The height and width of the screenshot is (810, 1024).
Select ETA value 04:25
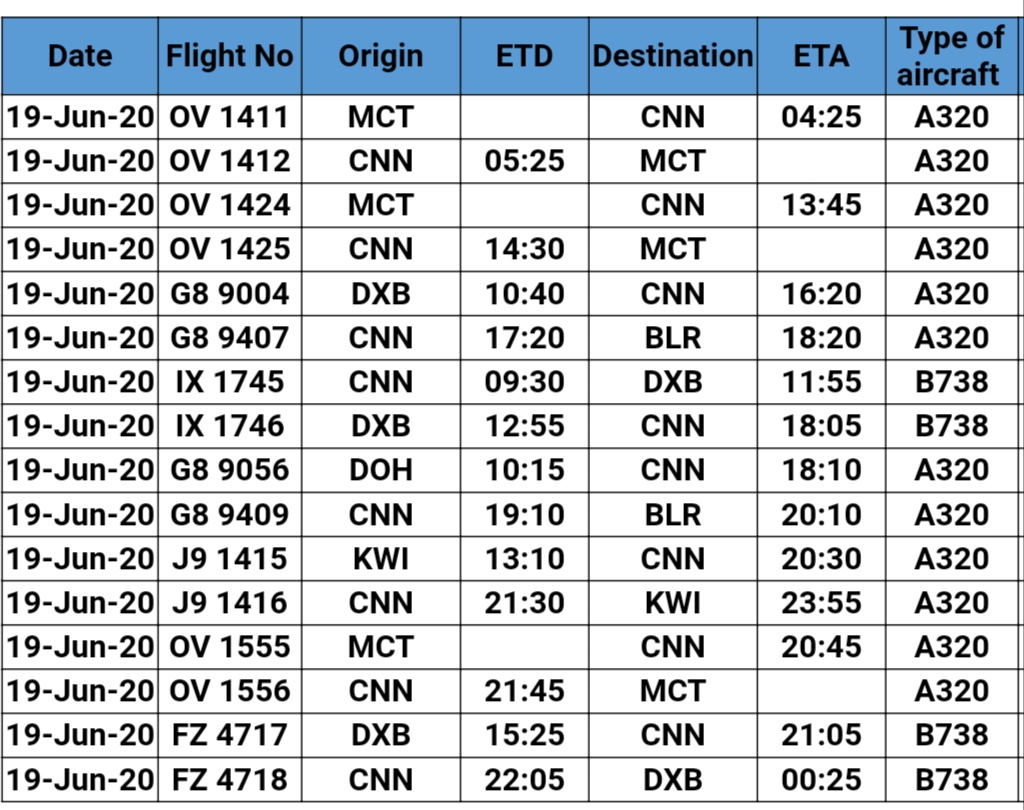tap(822, 117)
